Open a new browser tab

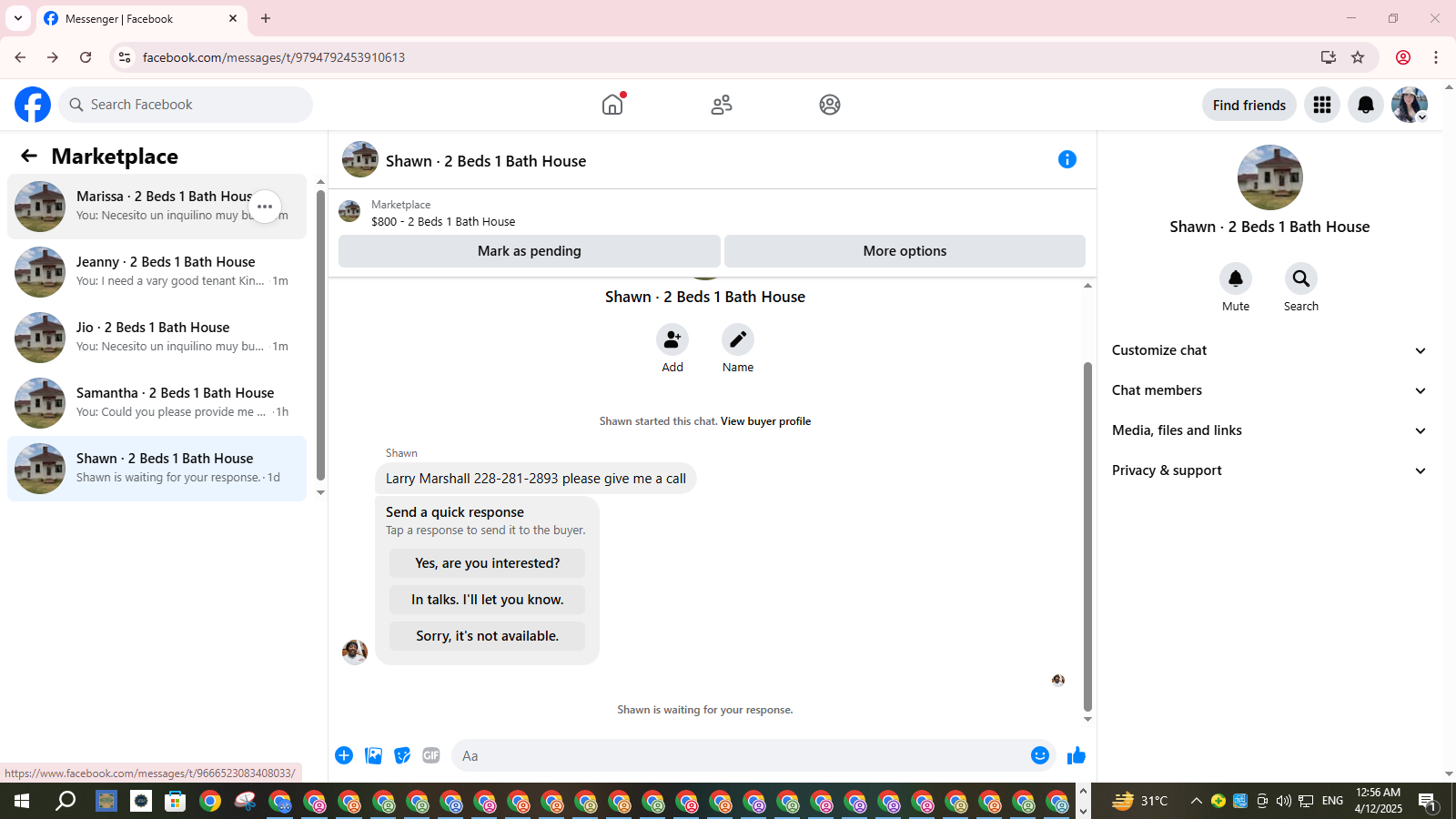(x=266, y=18)
